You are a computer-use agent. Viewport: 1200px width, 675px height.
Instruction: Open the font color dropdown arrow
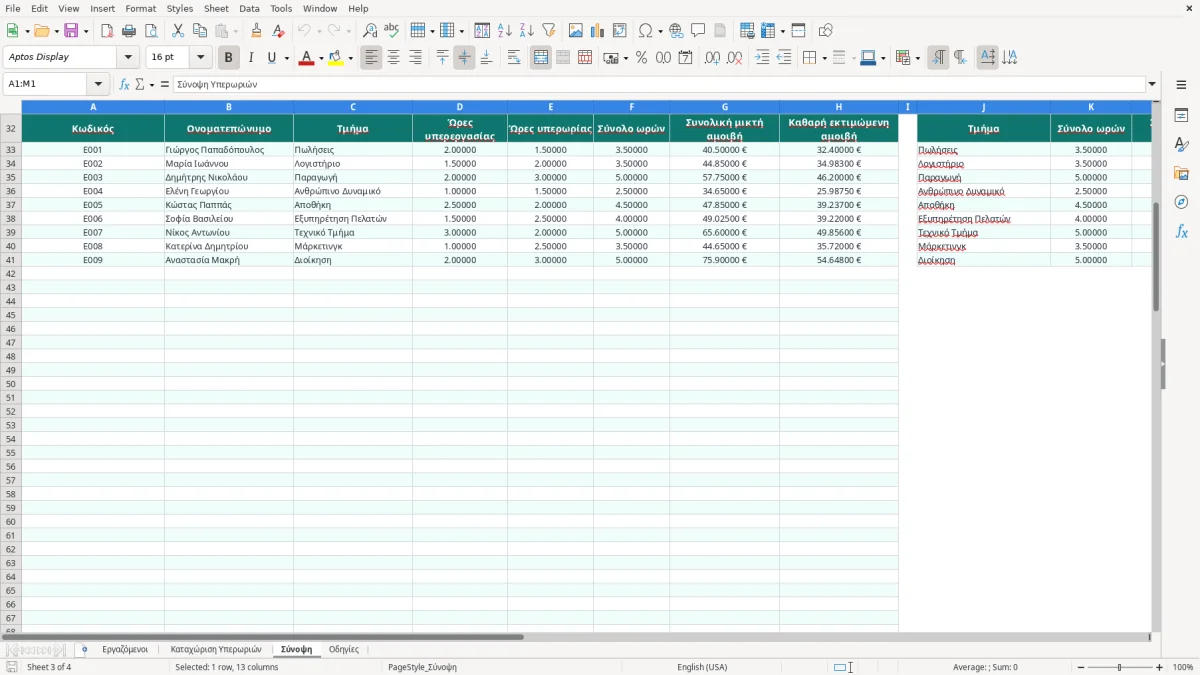320,58
